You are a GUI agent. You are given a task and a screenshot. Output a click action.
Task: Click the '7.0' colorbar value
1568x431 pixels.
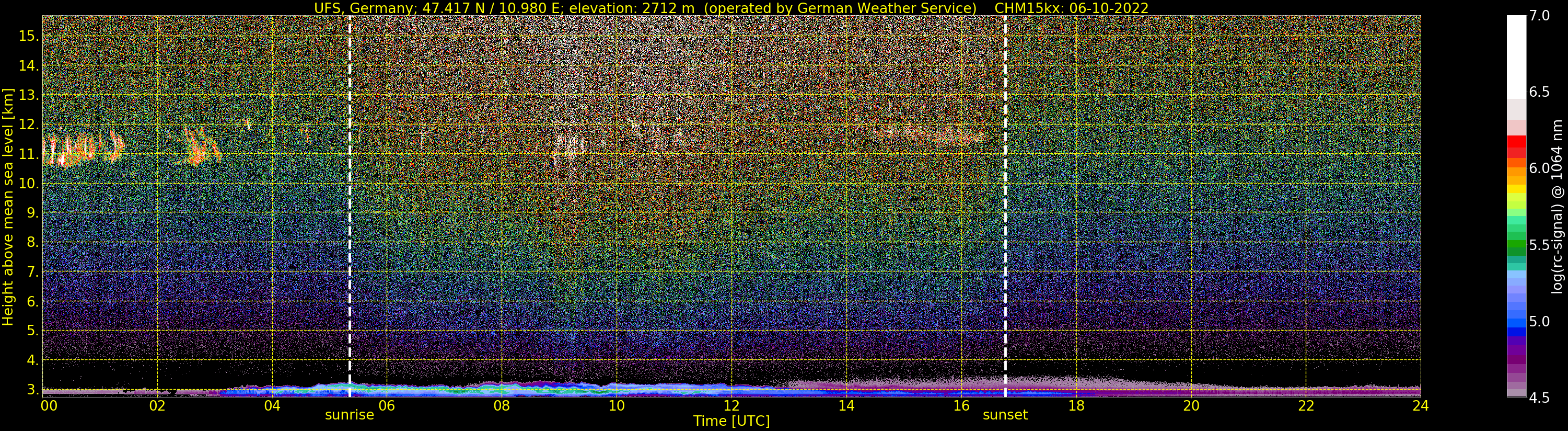1539,16
